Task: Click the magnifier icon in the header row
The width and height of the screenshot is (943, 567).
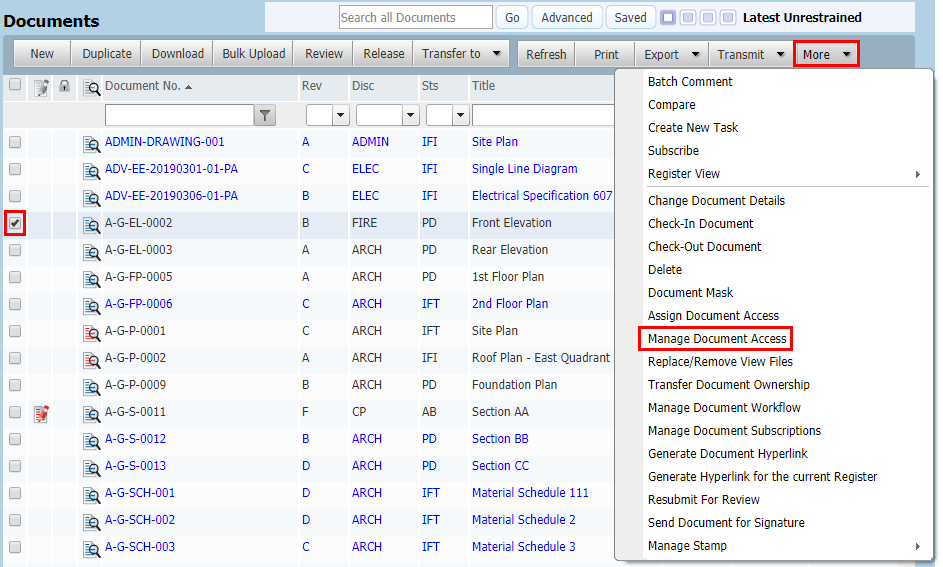Action: [91, 88]
